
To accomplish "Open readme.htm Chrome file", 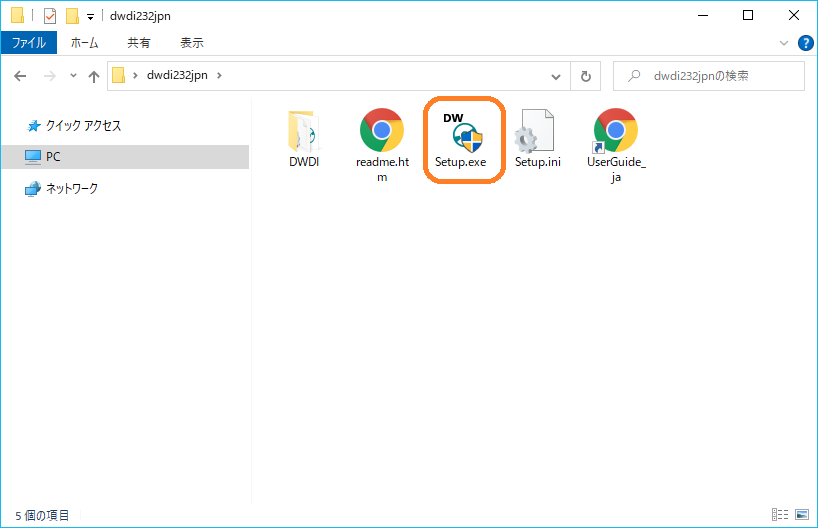I will pos(382,146).
